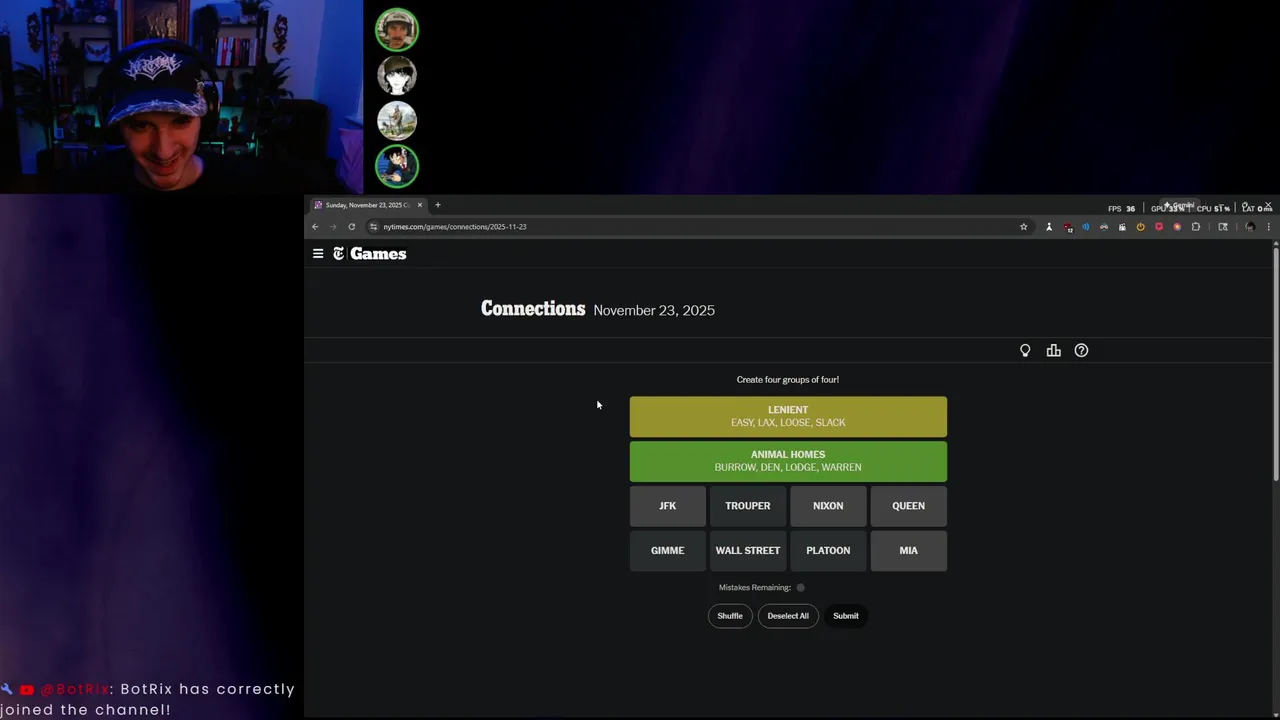Click the Submit button

pyautogui.click(x=846, y=616)
